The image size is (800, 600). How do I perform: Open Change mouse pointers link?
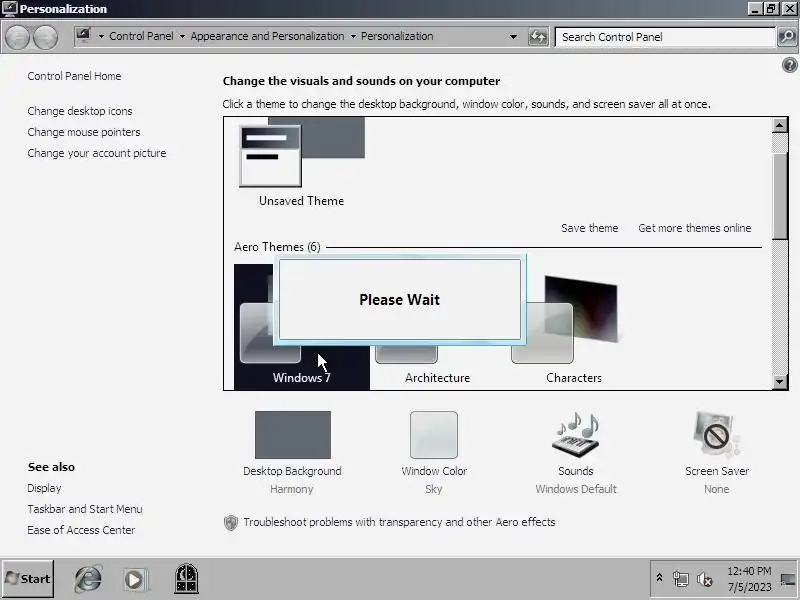tap(84, 132)
